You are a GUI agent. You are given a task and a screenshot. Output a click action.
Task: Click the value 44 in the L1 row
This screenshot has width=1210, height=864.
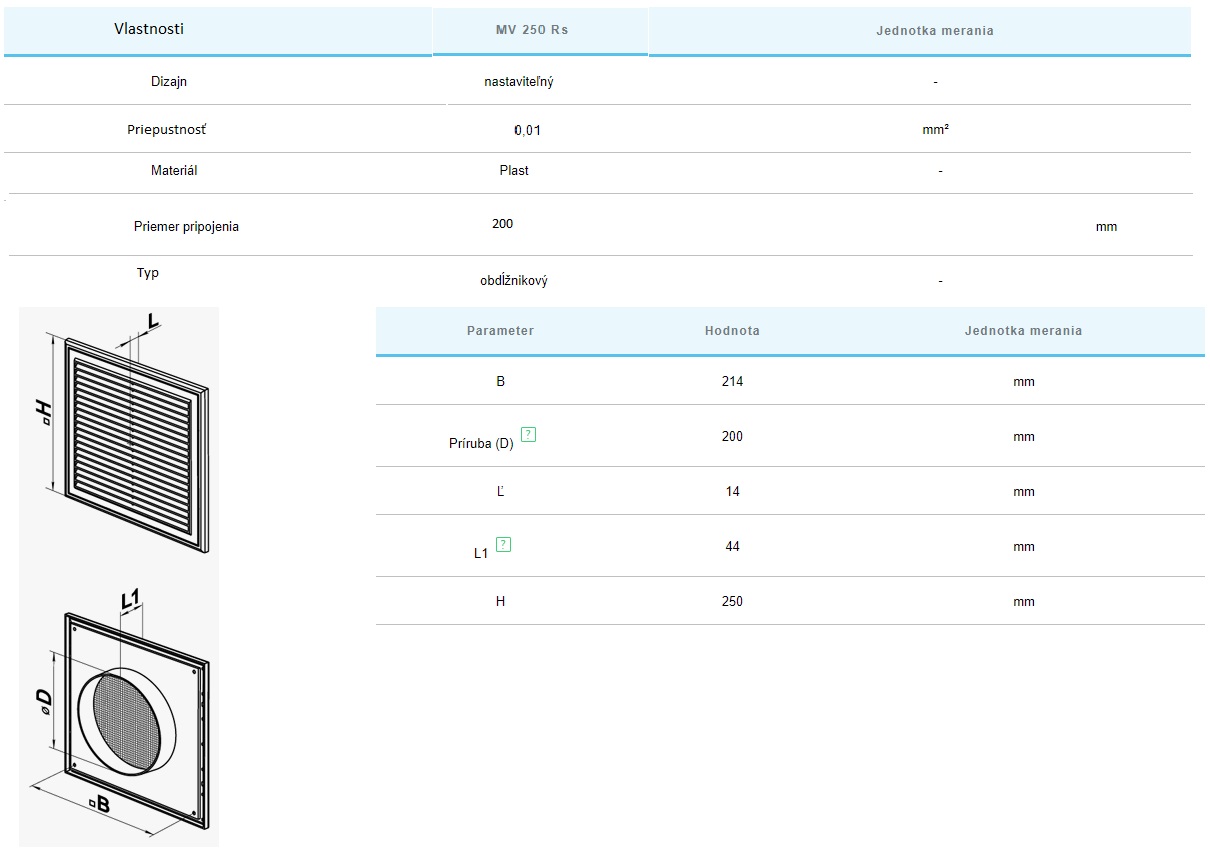pos(732,547)
